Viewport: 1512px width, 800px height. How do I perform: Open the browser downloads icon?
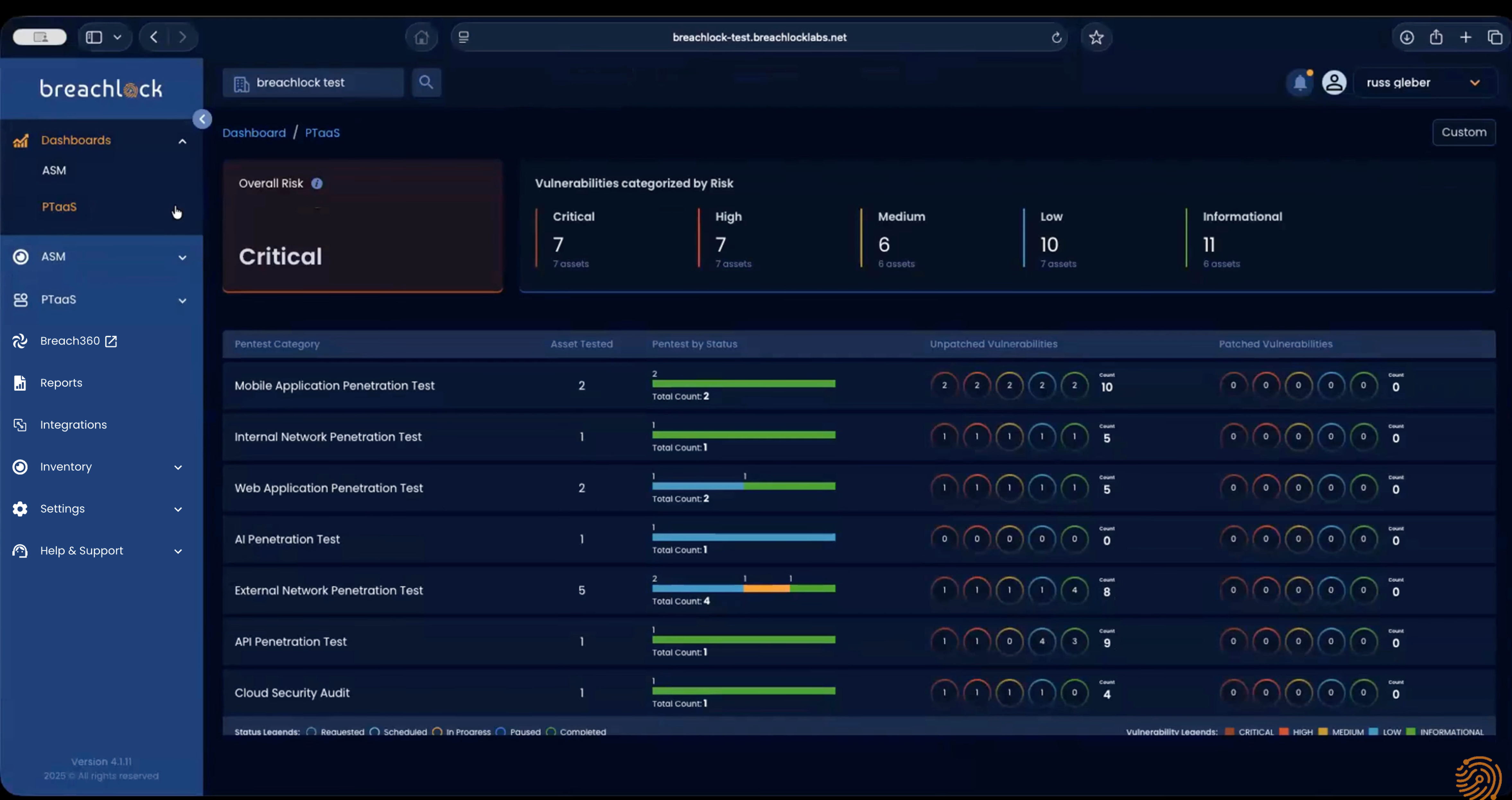coord(1406,38)
